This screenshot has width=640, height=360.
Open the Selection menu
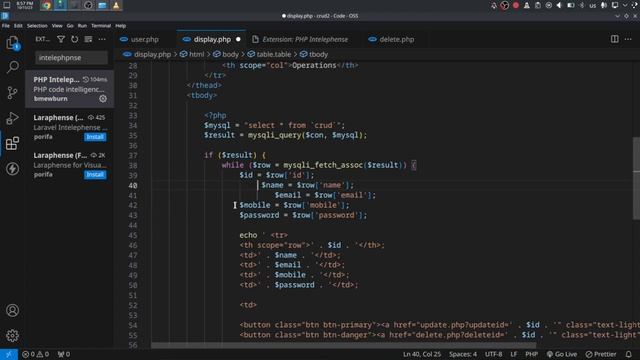[x=37, y=26]
